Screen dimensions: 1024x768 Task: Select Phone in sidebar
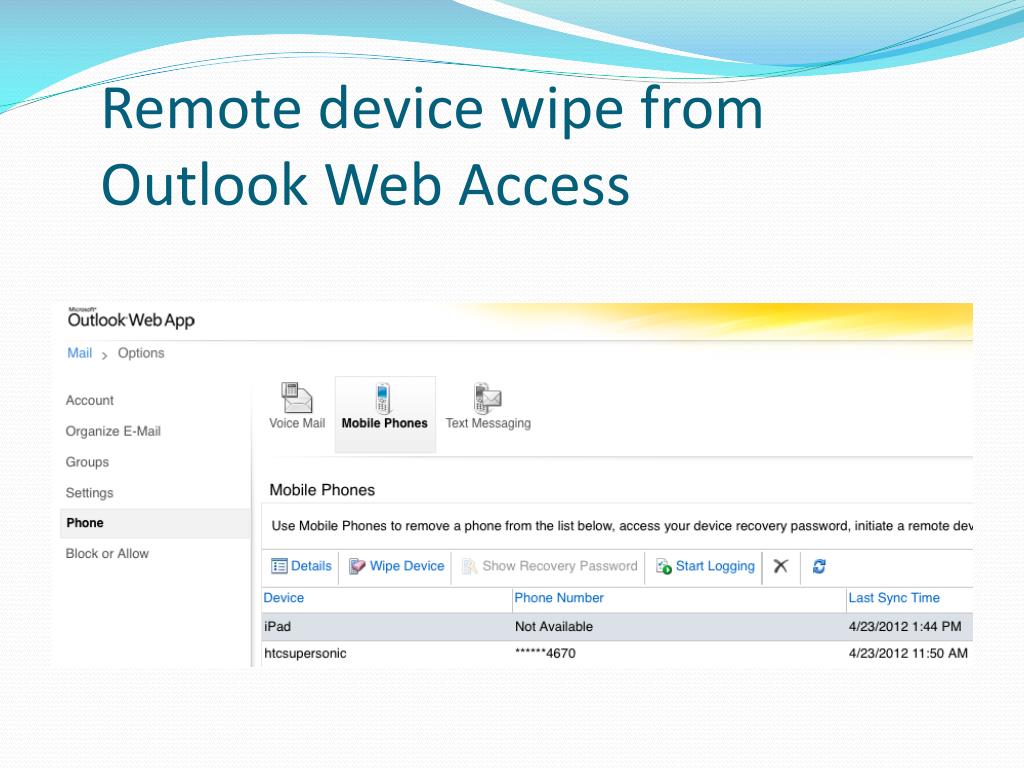pyautogui.click(x=155, y=523)
